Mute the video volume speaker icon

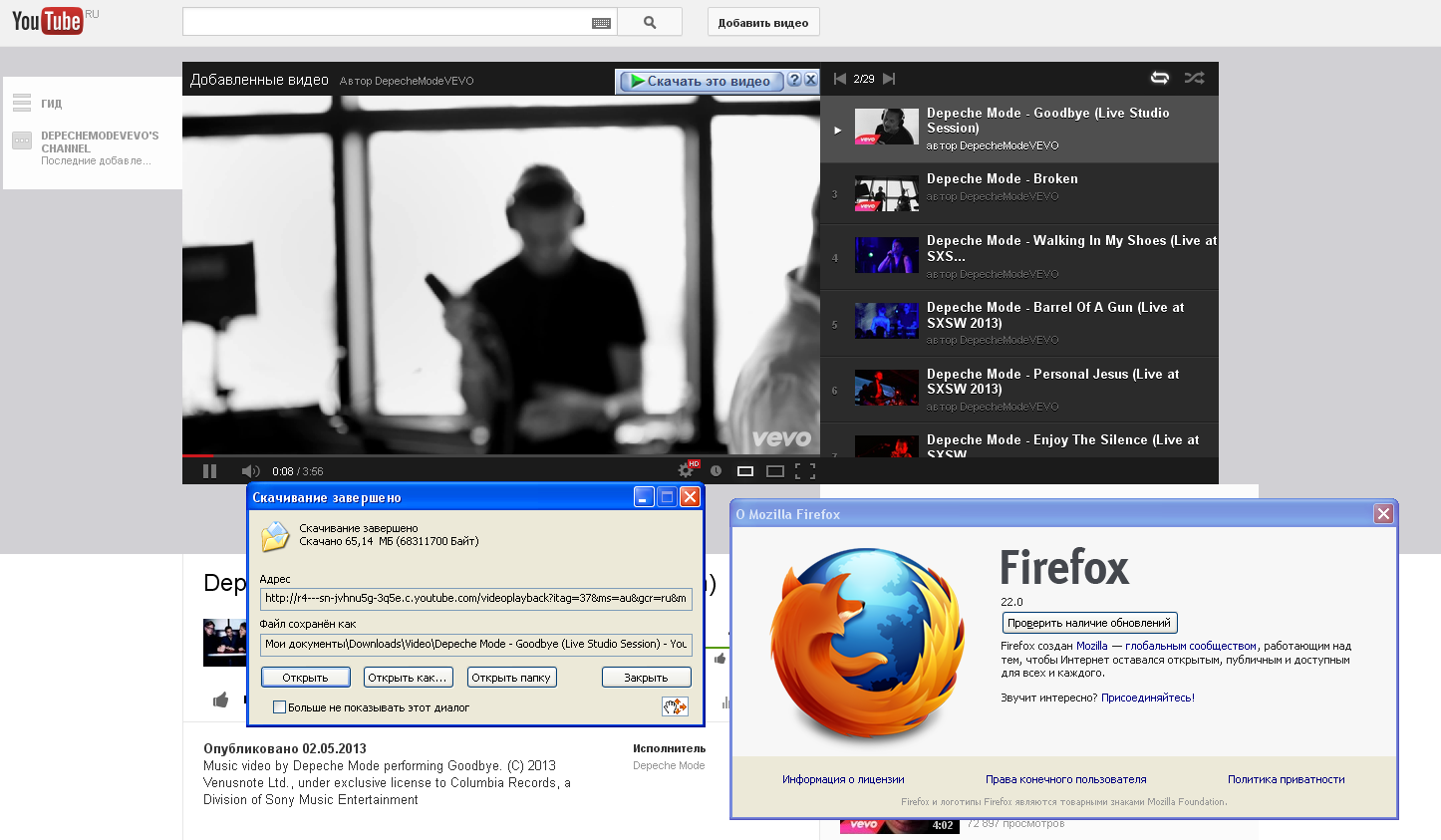(x=249, y=471)
